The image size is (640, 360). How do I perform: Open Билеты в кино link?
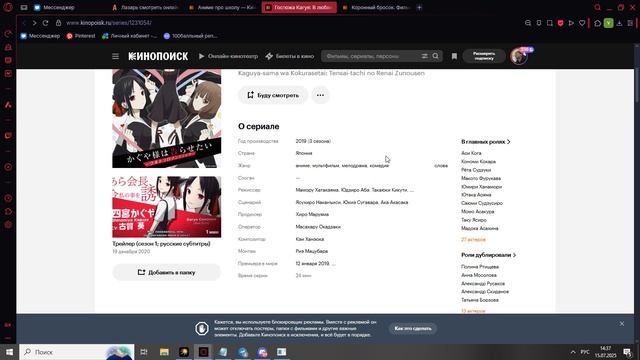coord(290,56)
